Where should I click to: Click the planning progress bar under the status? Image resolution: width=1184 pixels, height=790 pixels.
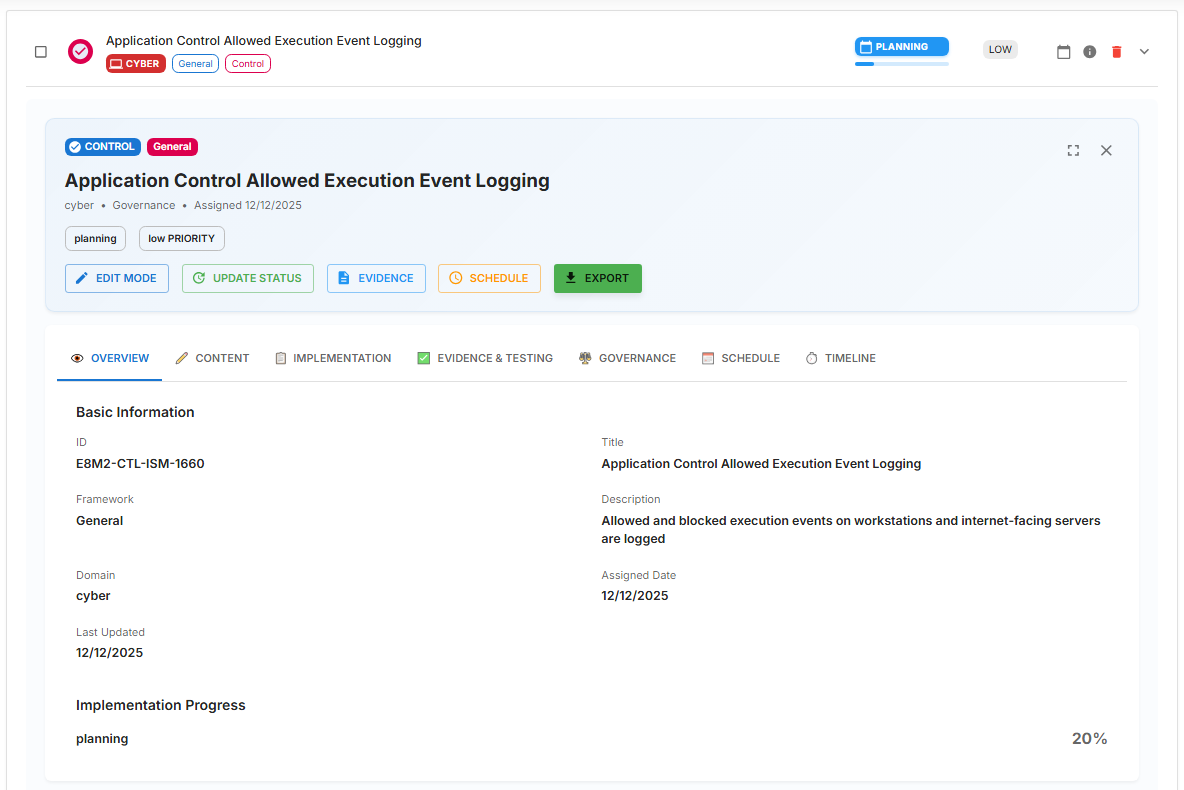click(901, 64)
